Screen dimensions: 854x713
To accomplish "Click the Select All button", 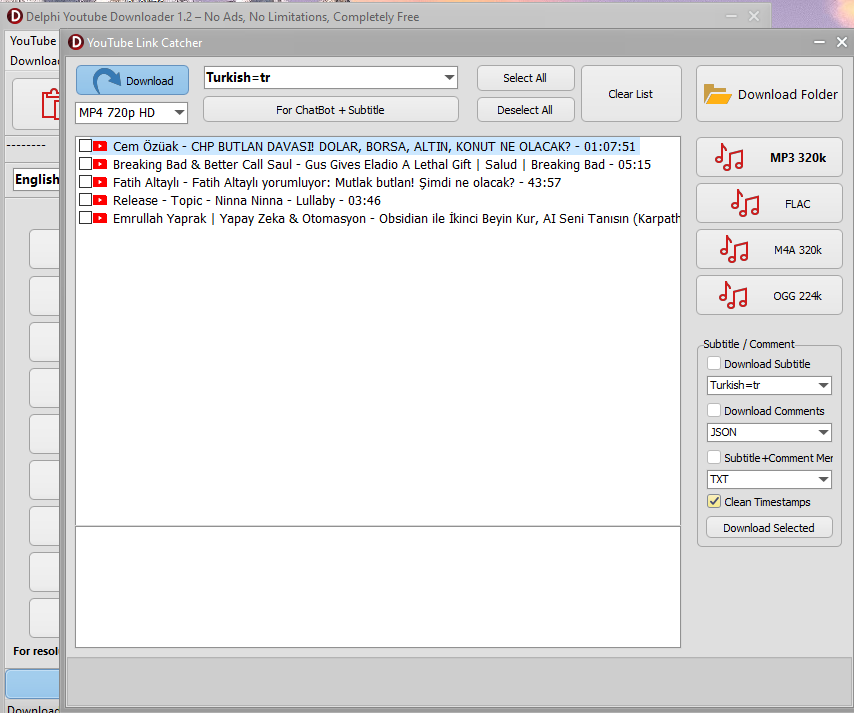I will 525,78.
